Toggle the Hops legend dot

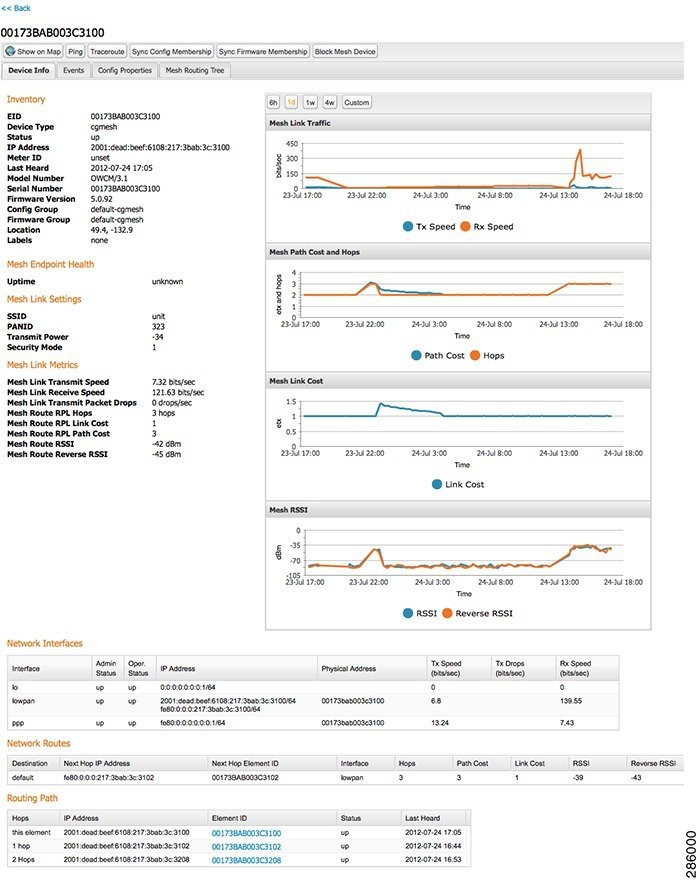(475, 355)
